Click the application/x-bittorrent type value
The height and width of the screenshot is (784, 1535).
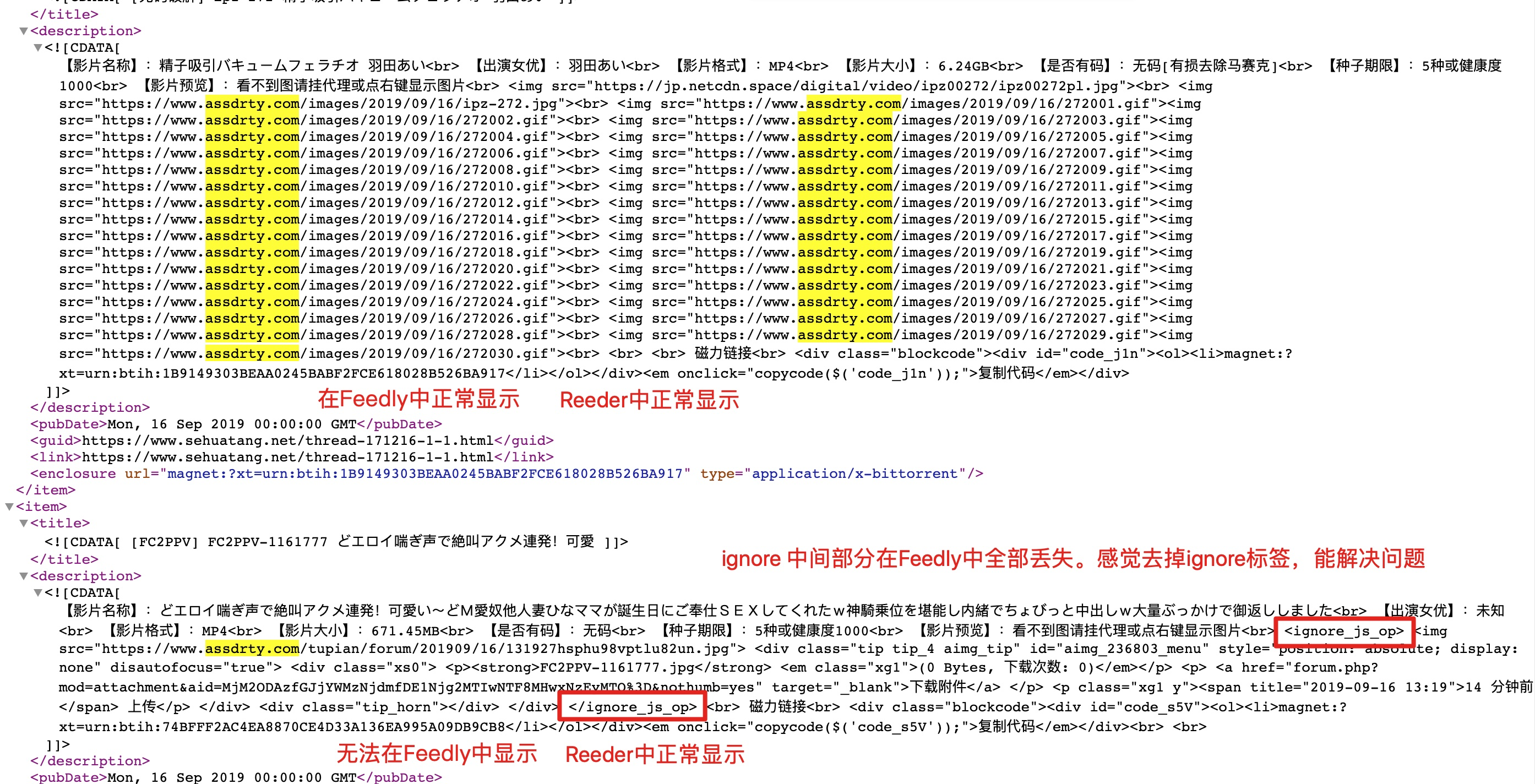[854, 474]
